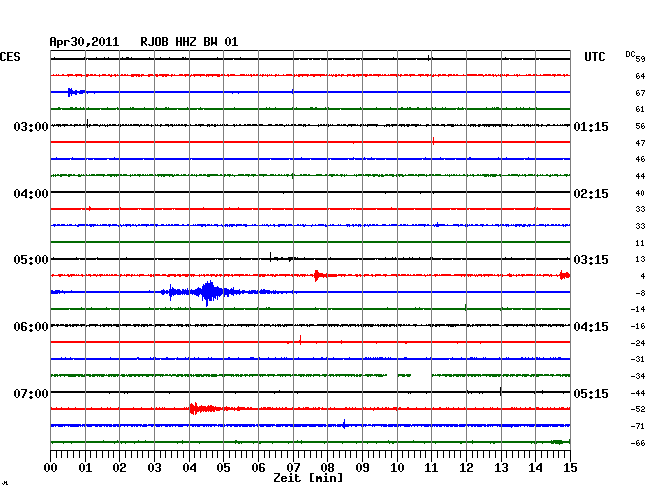
Task: Click the network code BW
Action: [210, 42]
